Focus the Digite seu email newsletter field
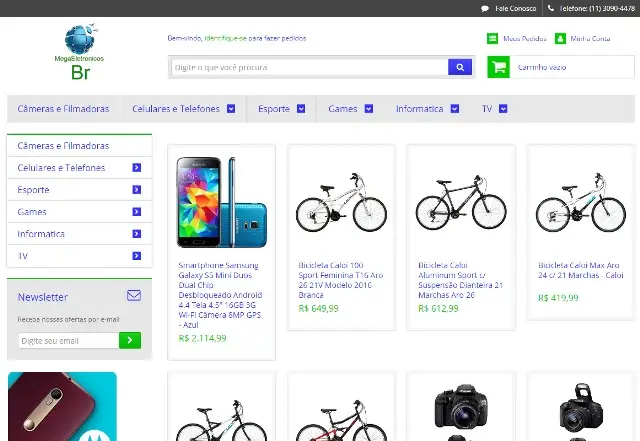 69,341
